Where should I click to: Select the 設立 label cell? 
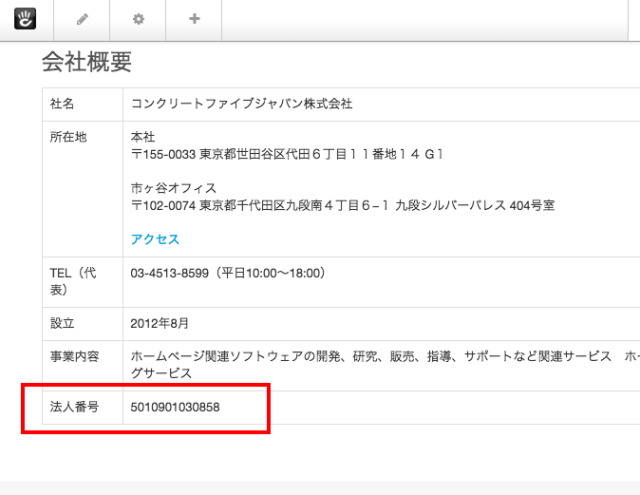pyautogui.click(x=82, y=324)
